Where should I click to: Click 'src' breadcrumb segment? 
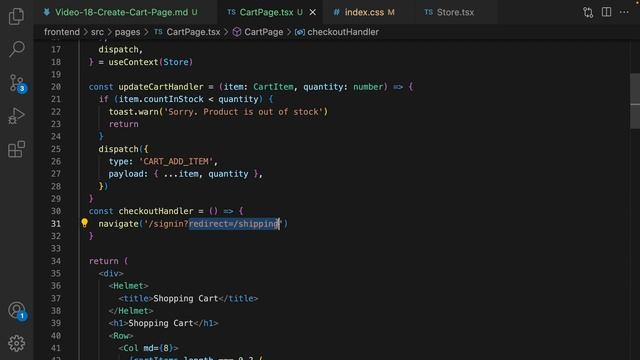(x=97, y=32)
